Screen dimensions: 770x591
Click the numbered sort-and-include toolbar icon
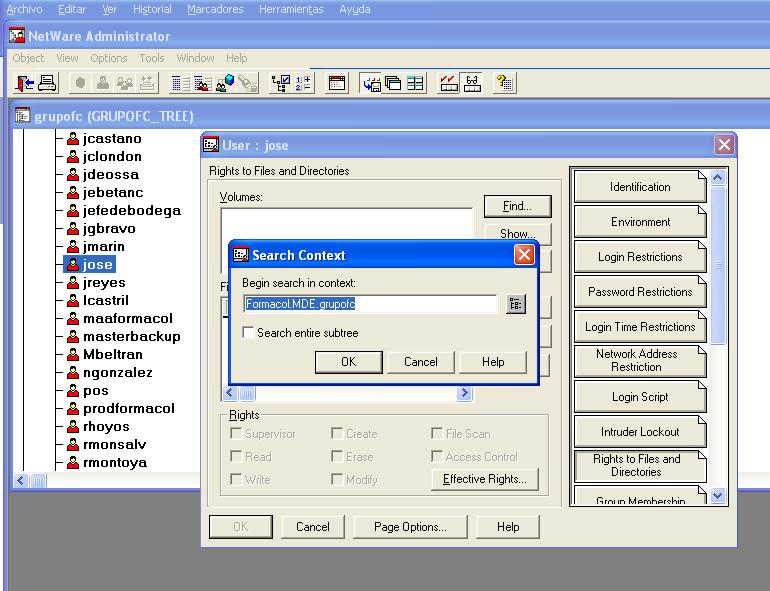pyautogui.click(x=303, y=83)
